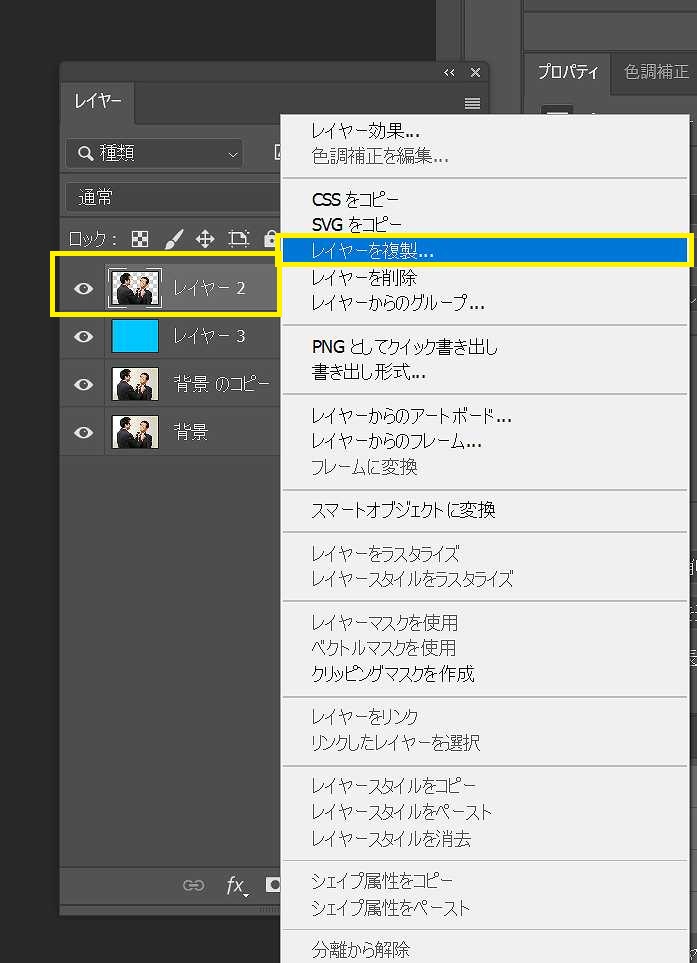Click the artboard auto-nesting lock icon
This screenshot has width=697, height=963.
click(238, 239)
